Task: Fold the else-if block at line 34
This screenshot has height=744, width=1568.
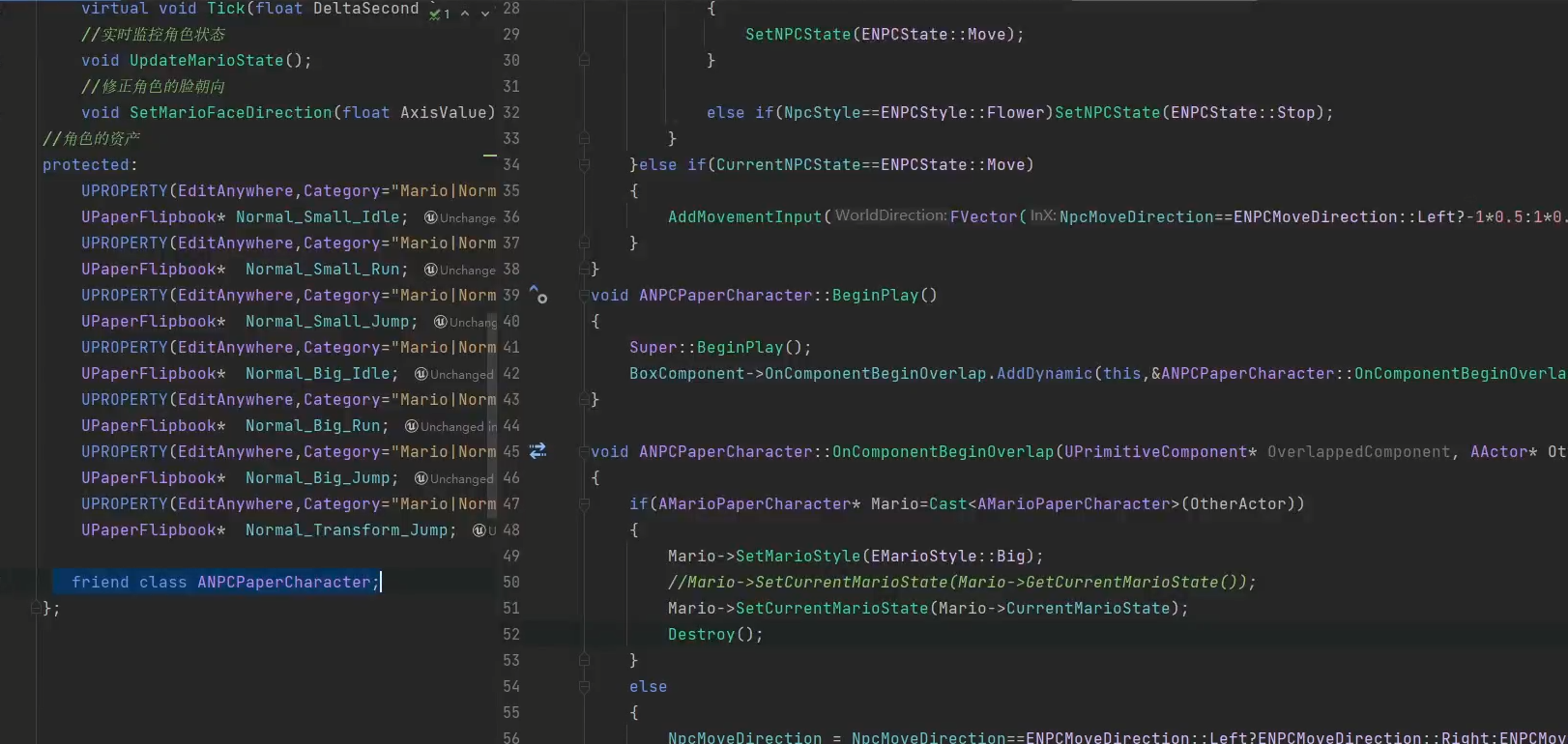Action: coord(584,164)
